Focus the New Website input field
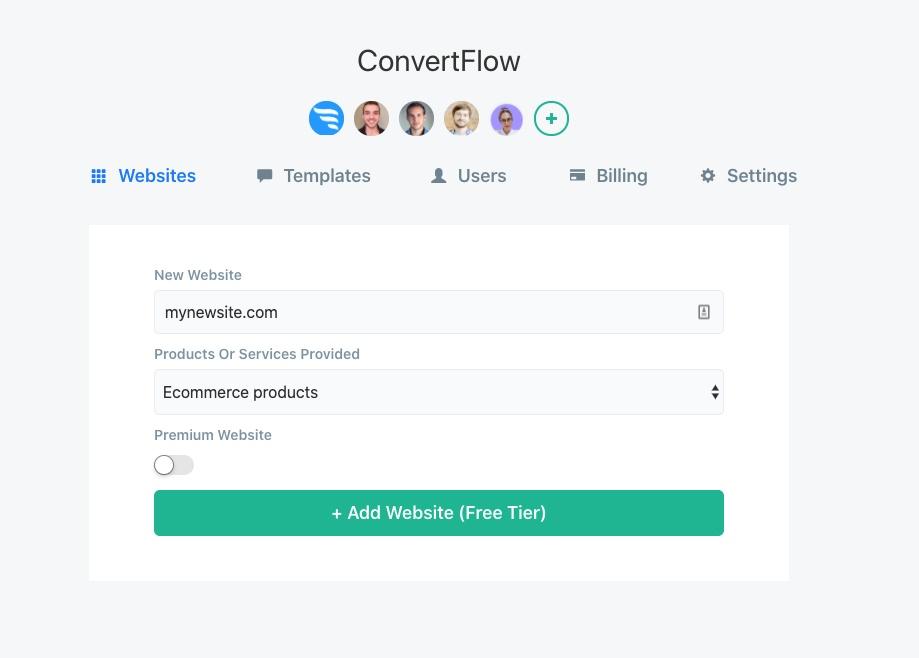The image size is (919, 658). 438,312
